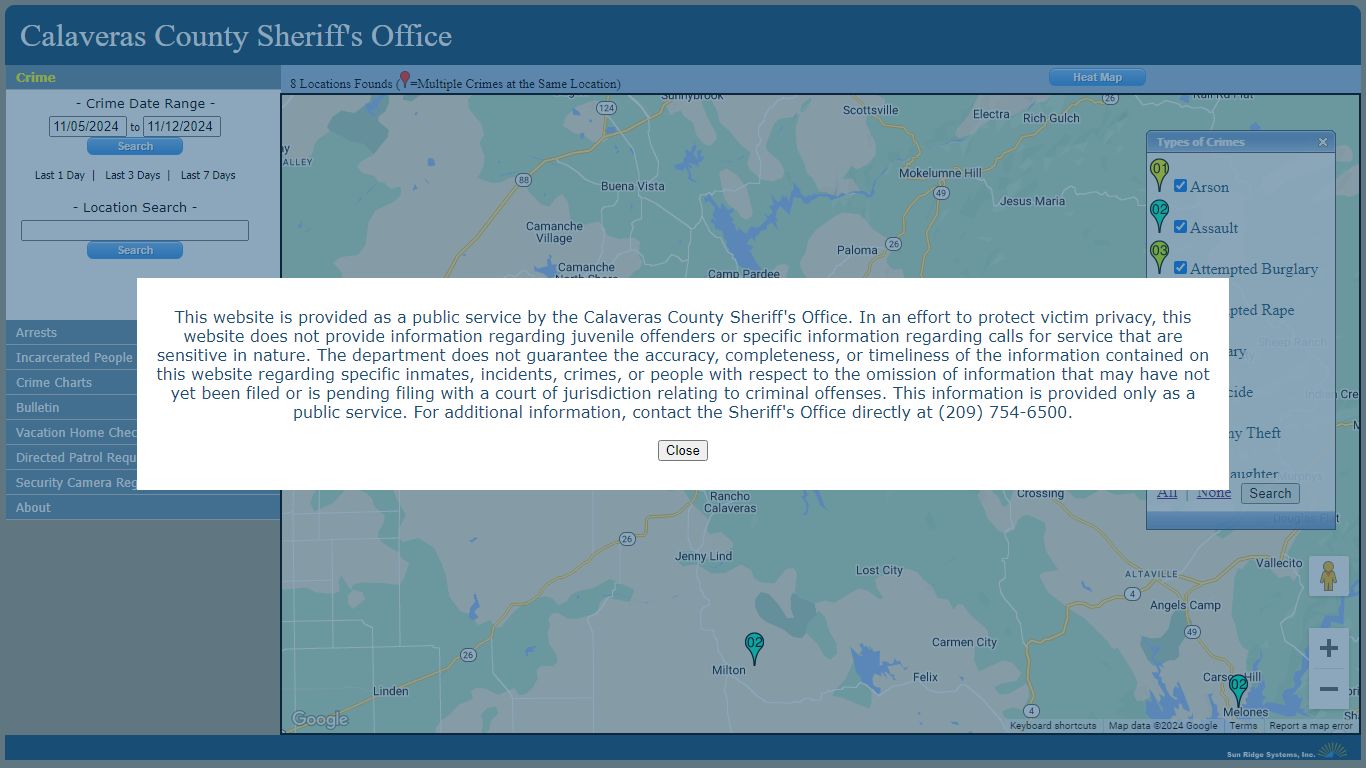
Task: Open the Crime menu section
Action: coord(143,77)
